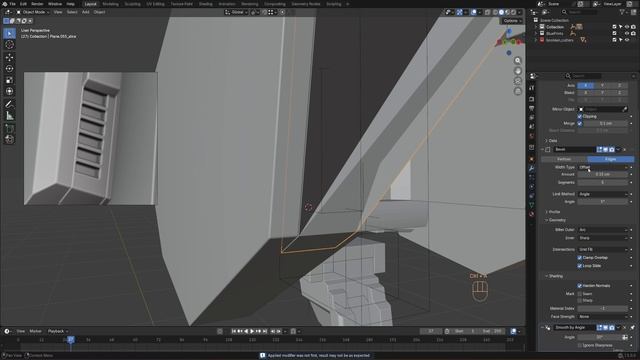Open the viewport Add menu

pos(85,12)
